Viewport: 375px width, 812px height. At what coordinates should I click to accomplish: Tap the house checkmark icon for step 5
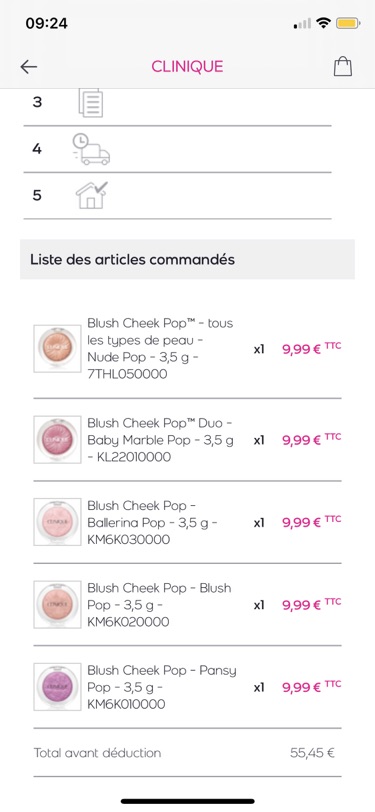pyautogui.click(x=92, y=195)
